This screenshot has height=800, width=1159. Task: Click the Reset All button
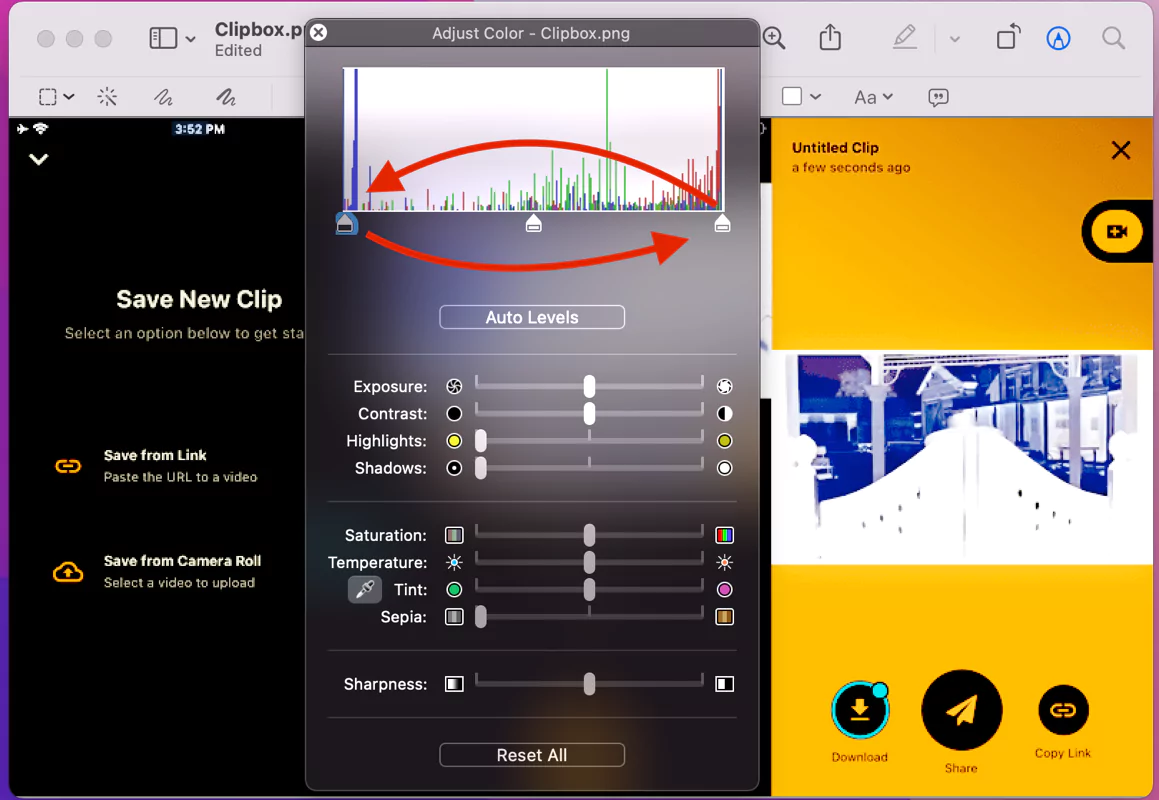coord(531,755)
